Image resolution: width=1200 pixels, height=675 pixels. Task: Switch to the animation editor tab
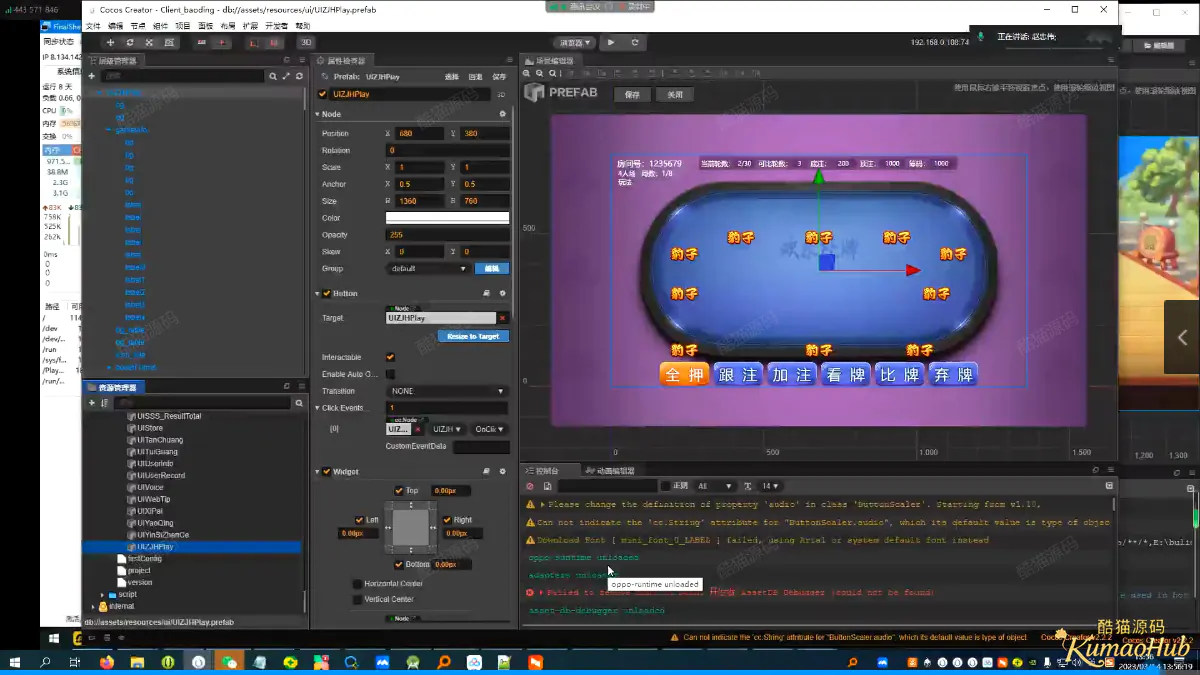[x=610, y=470]
